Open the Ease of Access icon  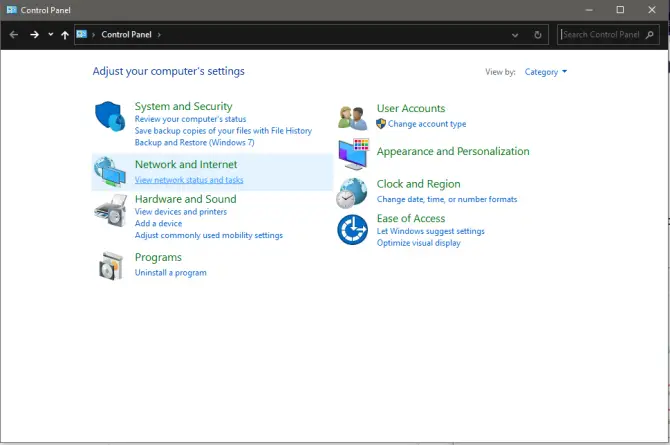352,230
